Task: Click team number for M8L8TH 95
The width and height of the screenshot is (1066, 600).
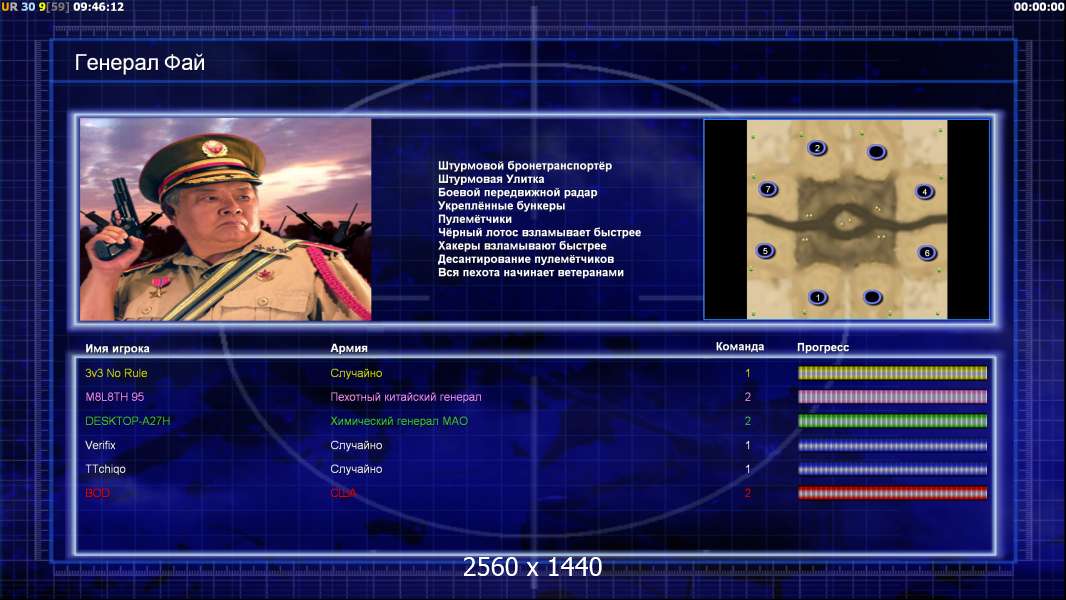Action: point(747,397)
